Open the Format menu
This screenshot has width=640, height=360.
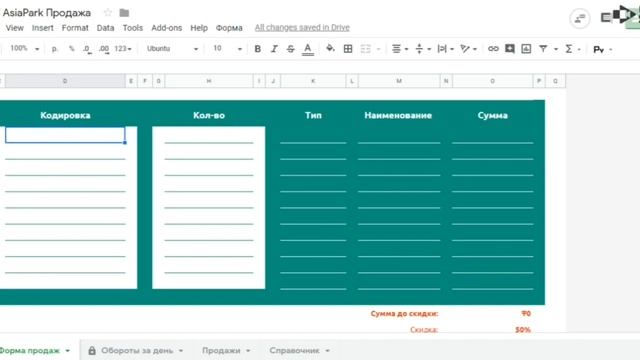click(75, 28)
